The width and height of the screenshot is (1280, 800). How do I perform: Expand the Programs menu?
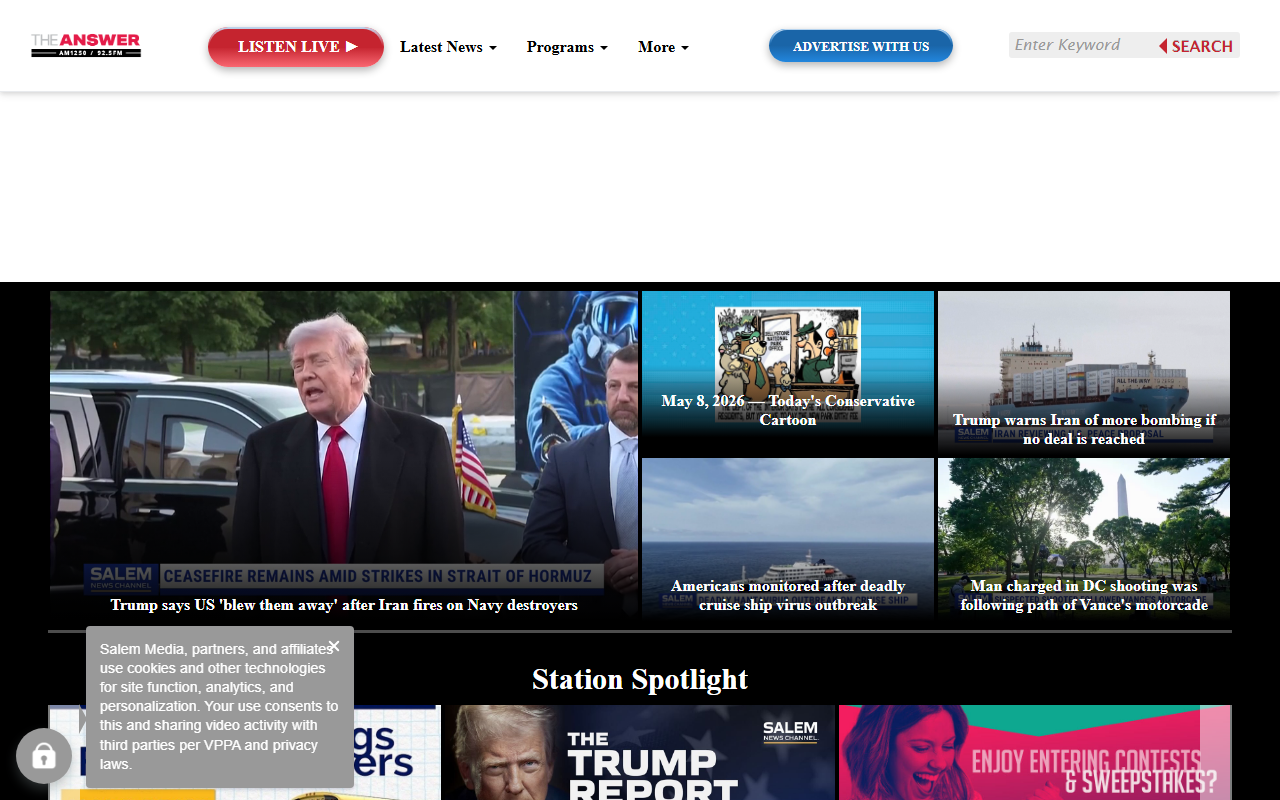[567, 47]
